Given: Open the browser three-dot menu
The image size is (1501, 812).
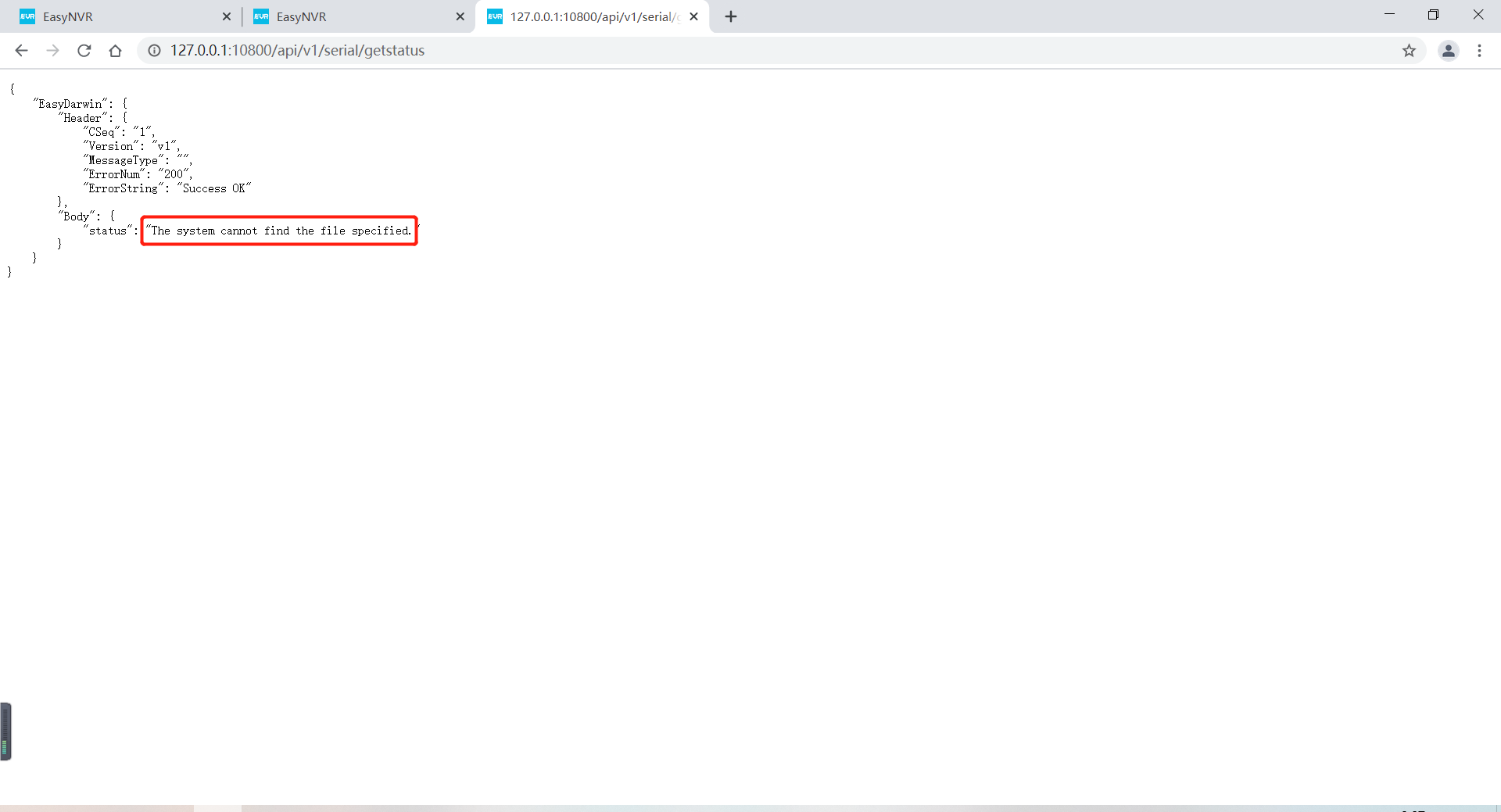Looking at the screenshot, I should 1479,51.
